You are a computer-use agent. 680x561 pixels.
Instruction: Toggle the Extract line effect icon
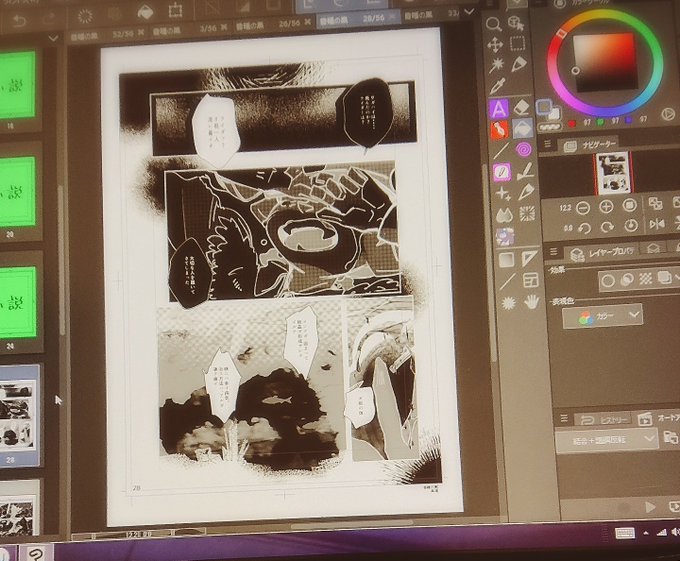[627, 280]
